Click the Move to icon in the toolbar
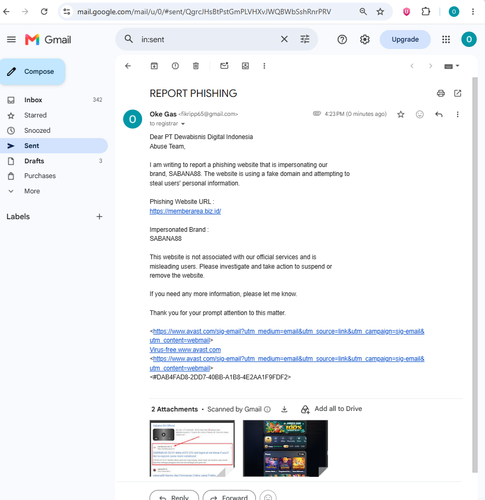The width and height of the screenshot is (485, 500). pyautogui.click(x=245, y=66)
